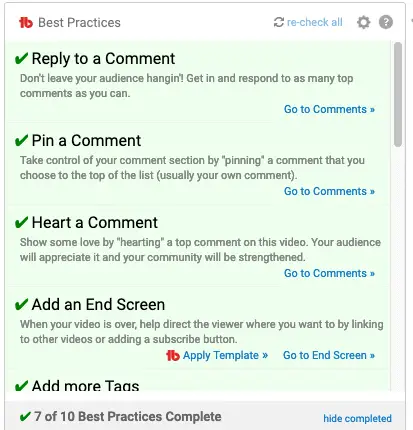
Task: Click the green checkmark beside Pin a Comment
Action: tap(21, 141)
